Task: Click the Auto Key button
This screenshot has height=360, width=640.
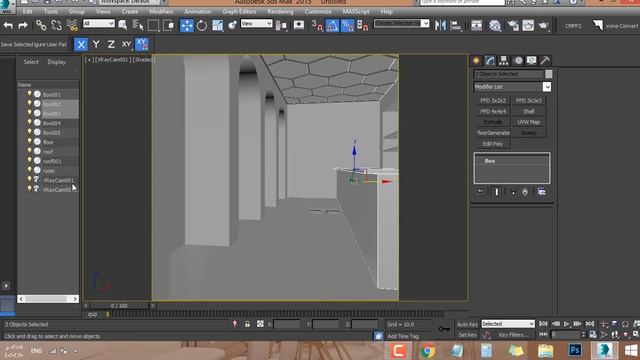Action: tap(467, 324)
